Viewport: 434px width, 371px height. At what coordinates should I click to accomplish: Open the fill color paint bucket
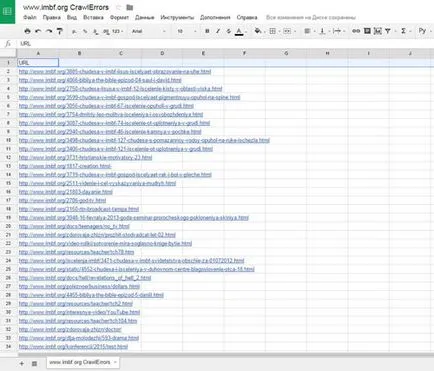click(257, 31)
